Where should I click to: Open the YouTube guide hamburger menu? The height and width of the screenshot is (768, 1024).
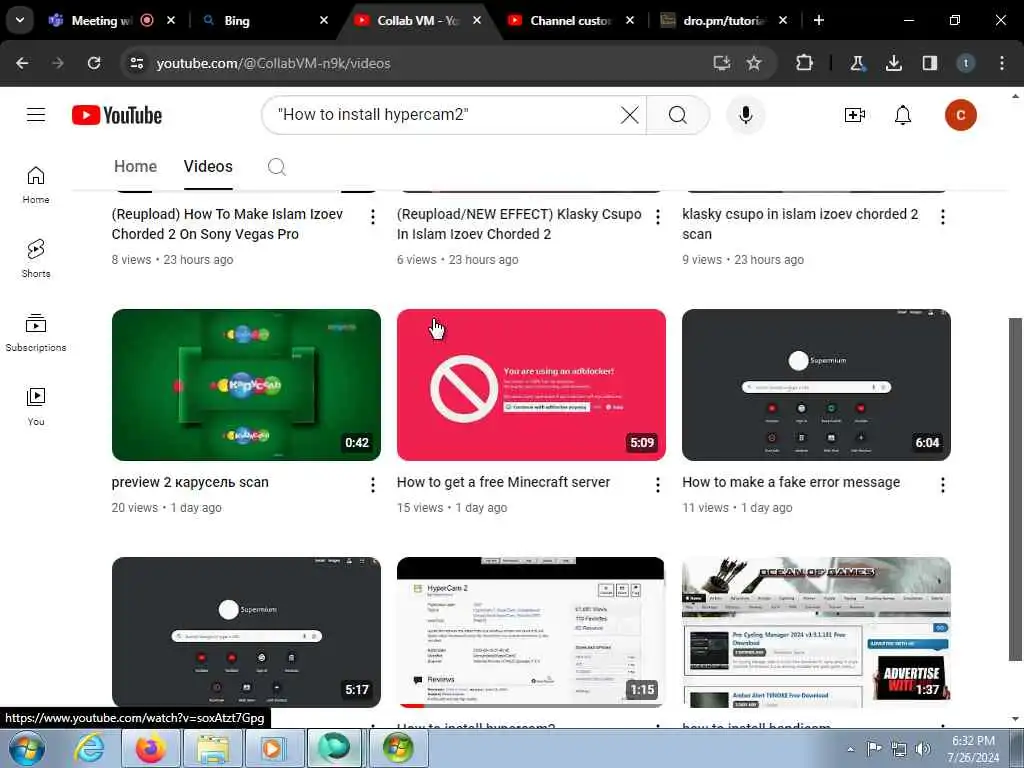pos(36,115)
